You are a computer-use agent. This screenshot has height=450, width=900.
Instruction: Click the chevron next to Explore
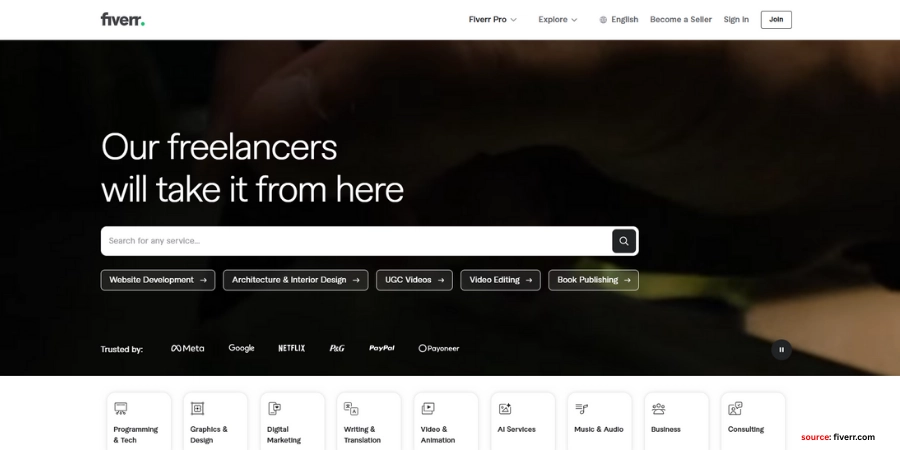point(574,20)
